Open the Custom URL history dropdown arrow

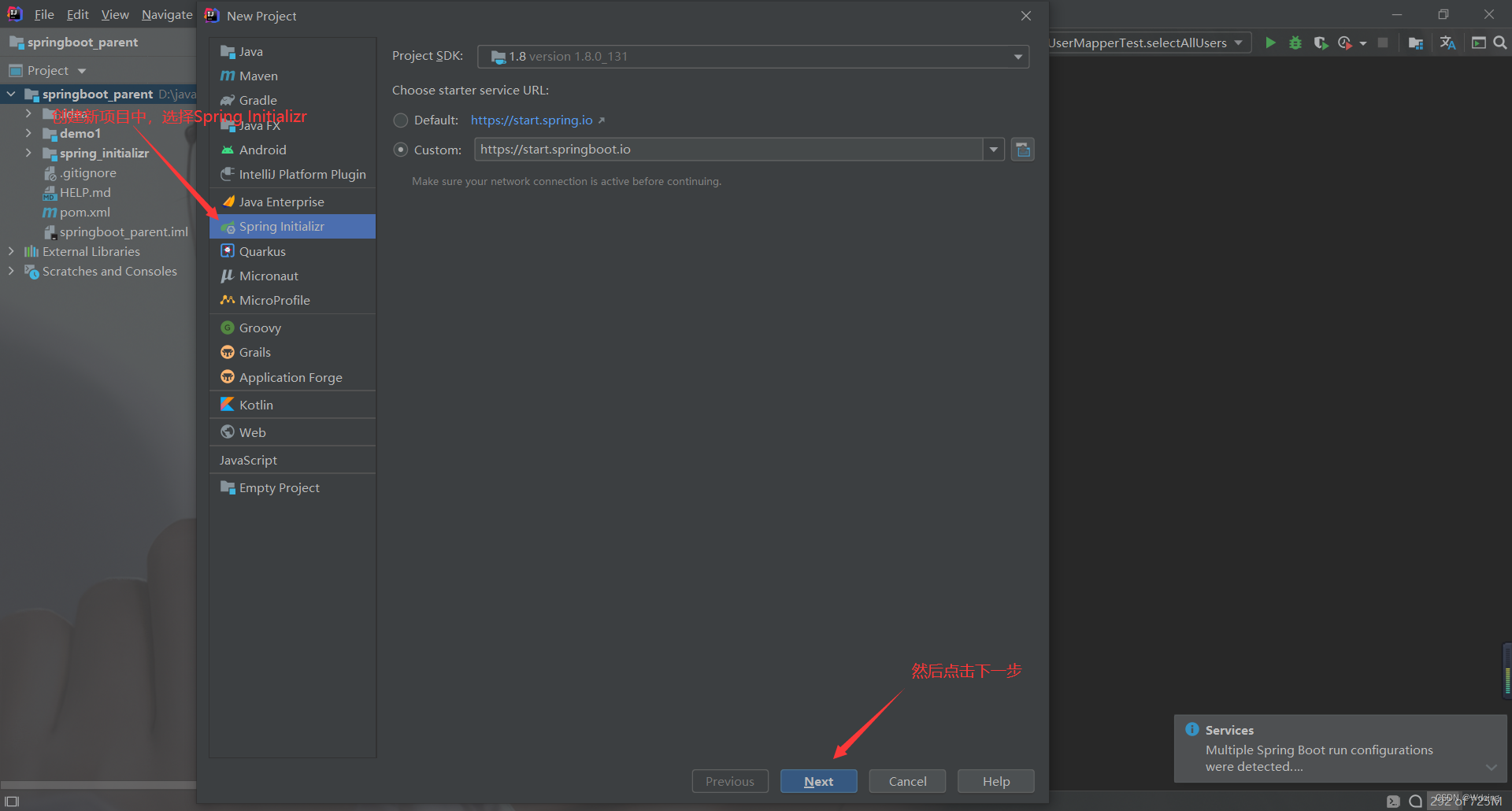pos(994,150)
